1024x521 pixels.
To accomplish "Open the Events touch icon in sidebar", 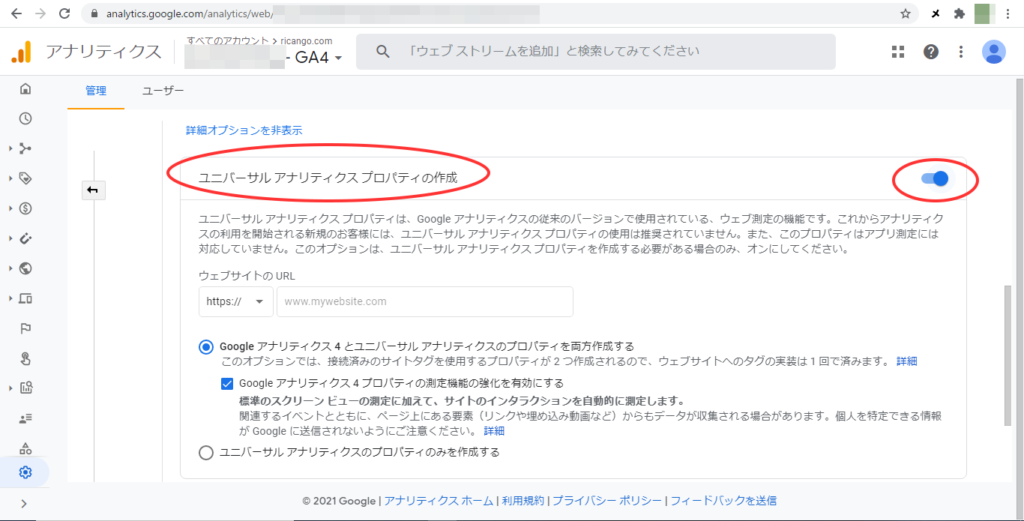I will pyautogui.click(x=25, y=358).
